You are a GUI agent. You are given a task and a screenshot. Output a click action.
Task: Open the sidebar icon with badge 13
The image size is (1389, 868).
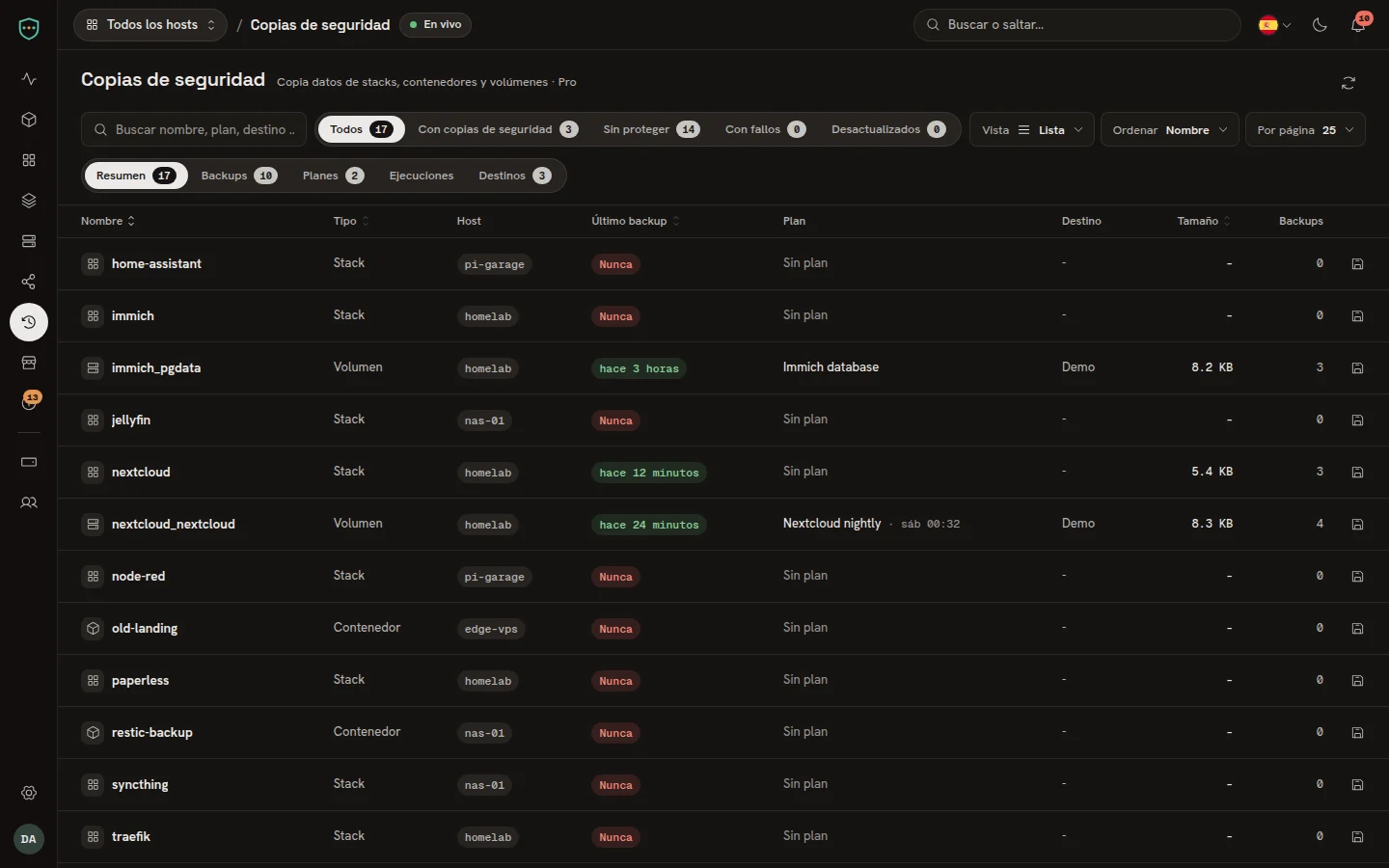click(x=29, y=402)
